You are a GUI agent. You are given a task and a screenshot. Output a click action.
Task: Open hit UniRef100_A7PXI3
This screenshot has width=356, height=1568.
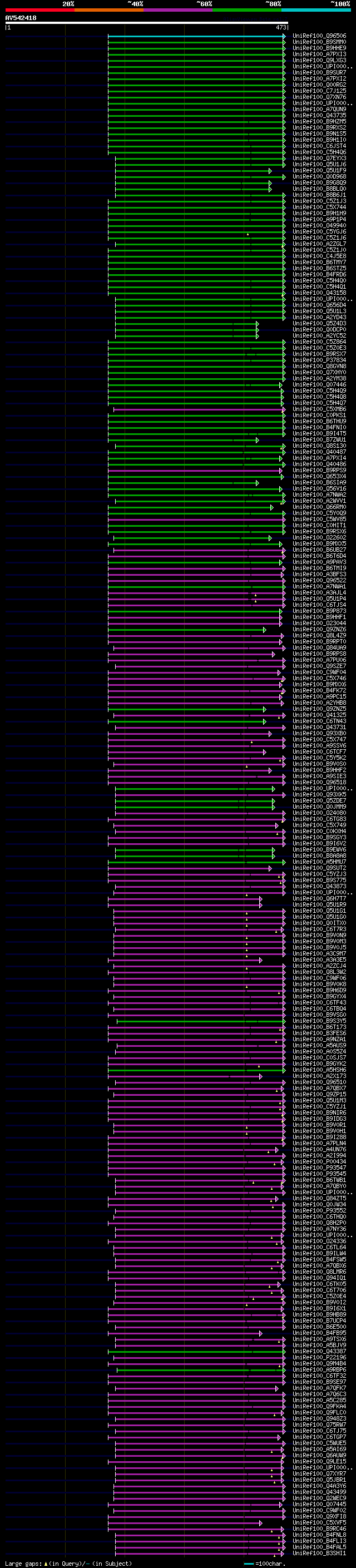point(319,54)
